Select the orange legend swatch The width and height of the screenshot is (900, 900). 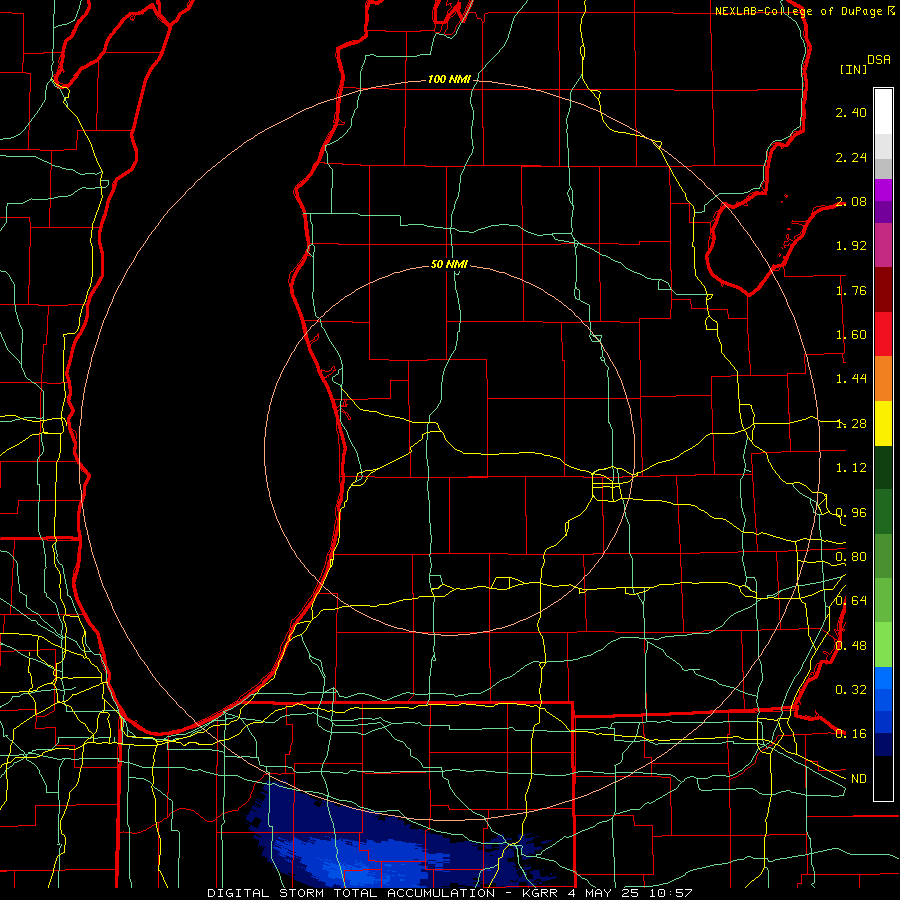coord(883,378)
